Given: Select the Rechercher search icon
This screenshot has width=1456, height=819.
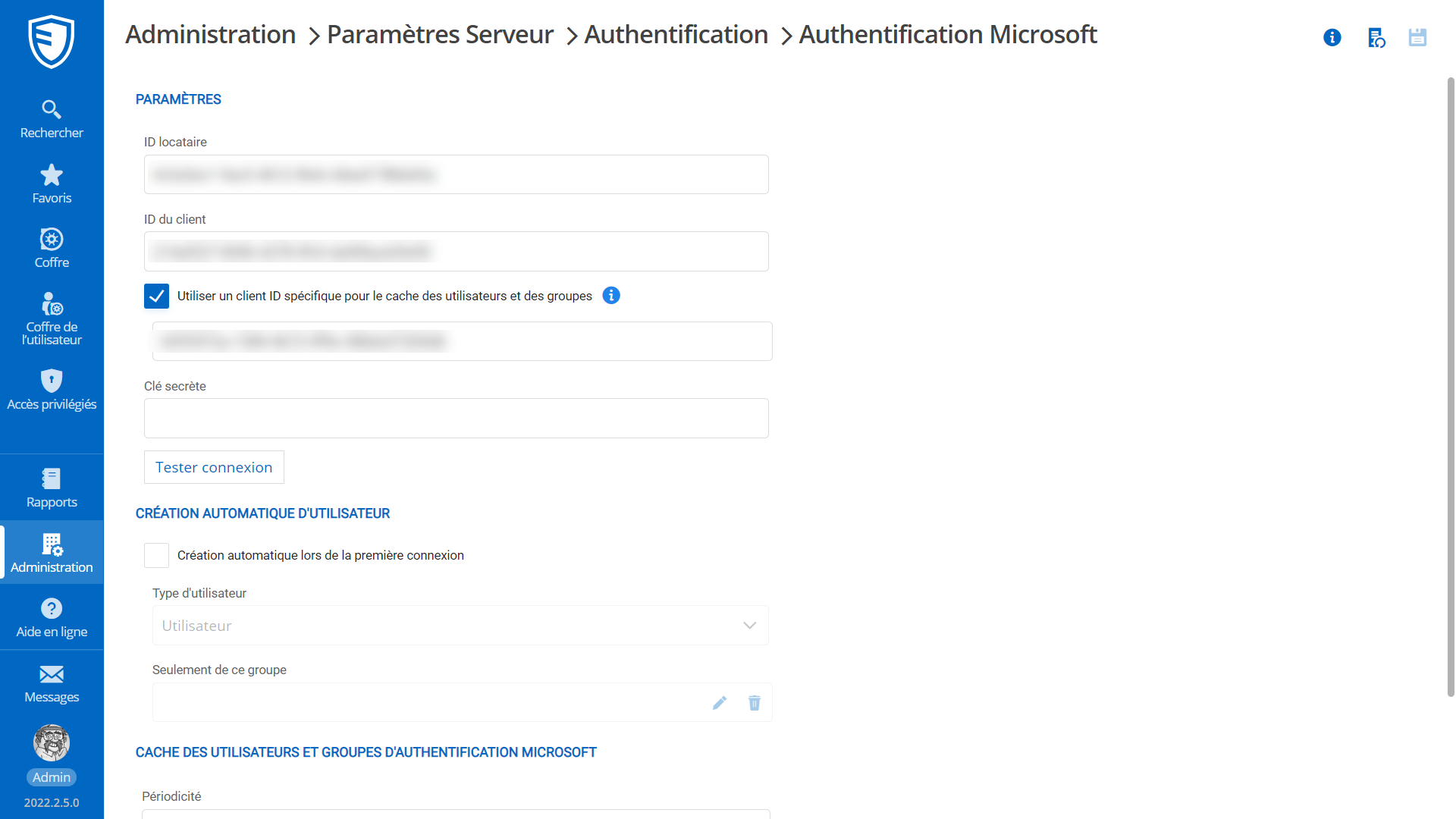Looking at the screenshot, I should (x=52, y=118).
